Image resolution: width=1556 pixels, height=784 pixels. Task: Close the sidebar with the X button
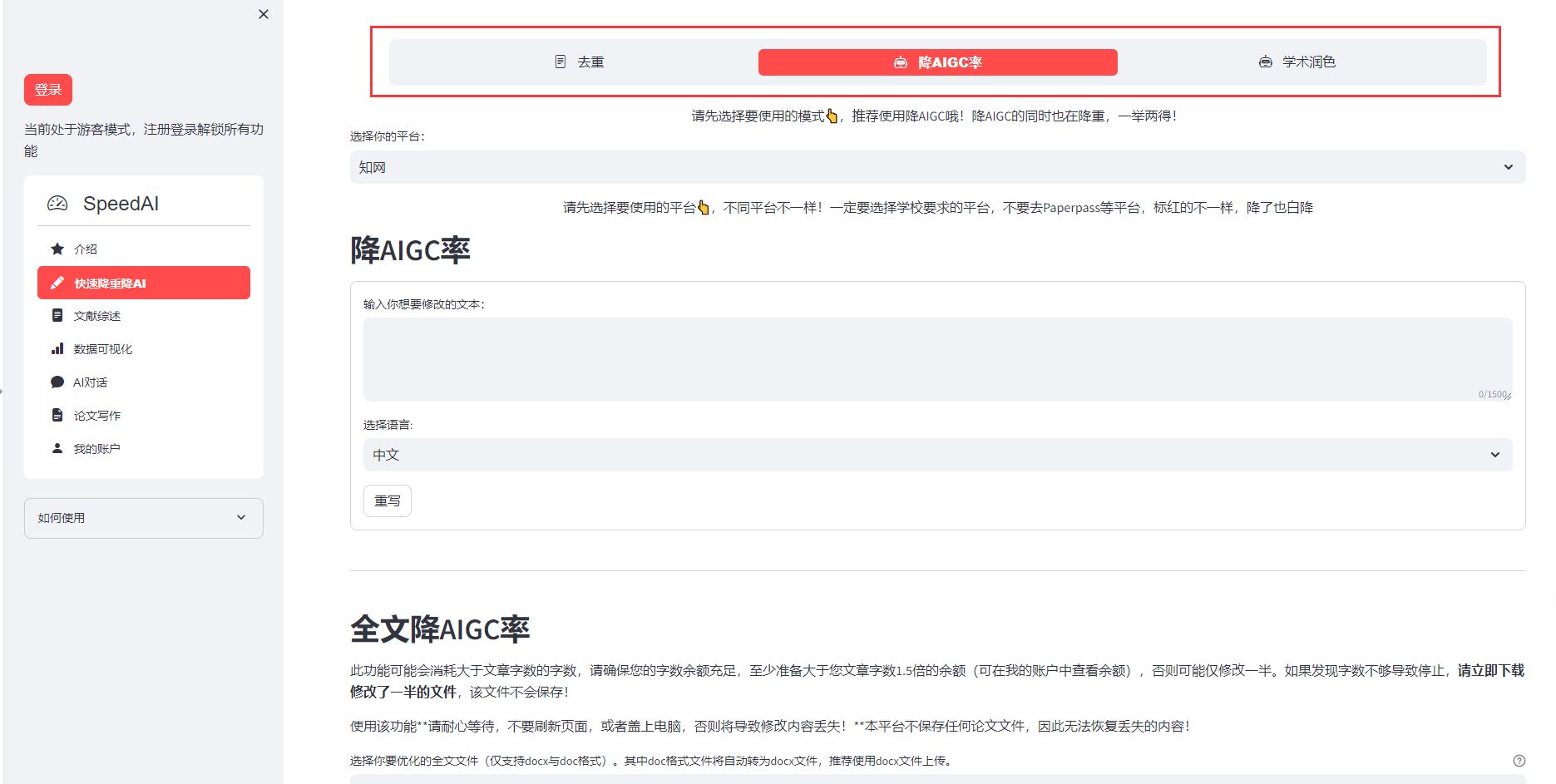[x=264, y=14]
